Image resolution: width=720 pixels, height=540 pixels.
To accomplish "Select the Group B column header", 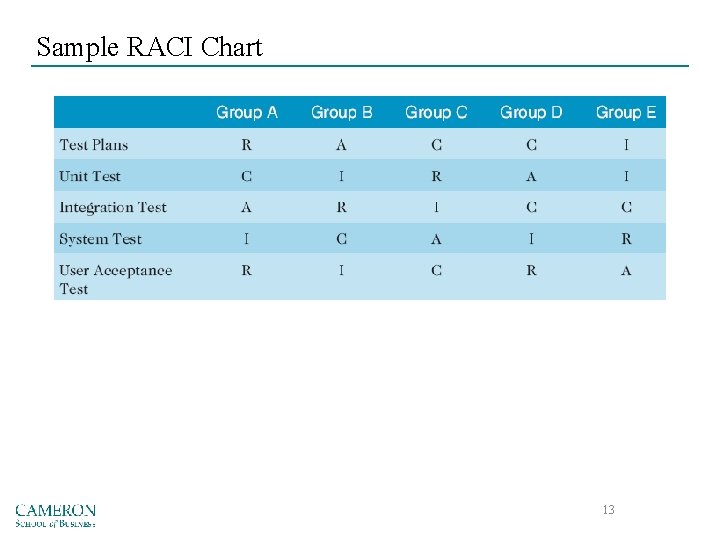I will [342, 112].
